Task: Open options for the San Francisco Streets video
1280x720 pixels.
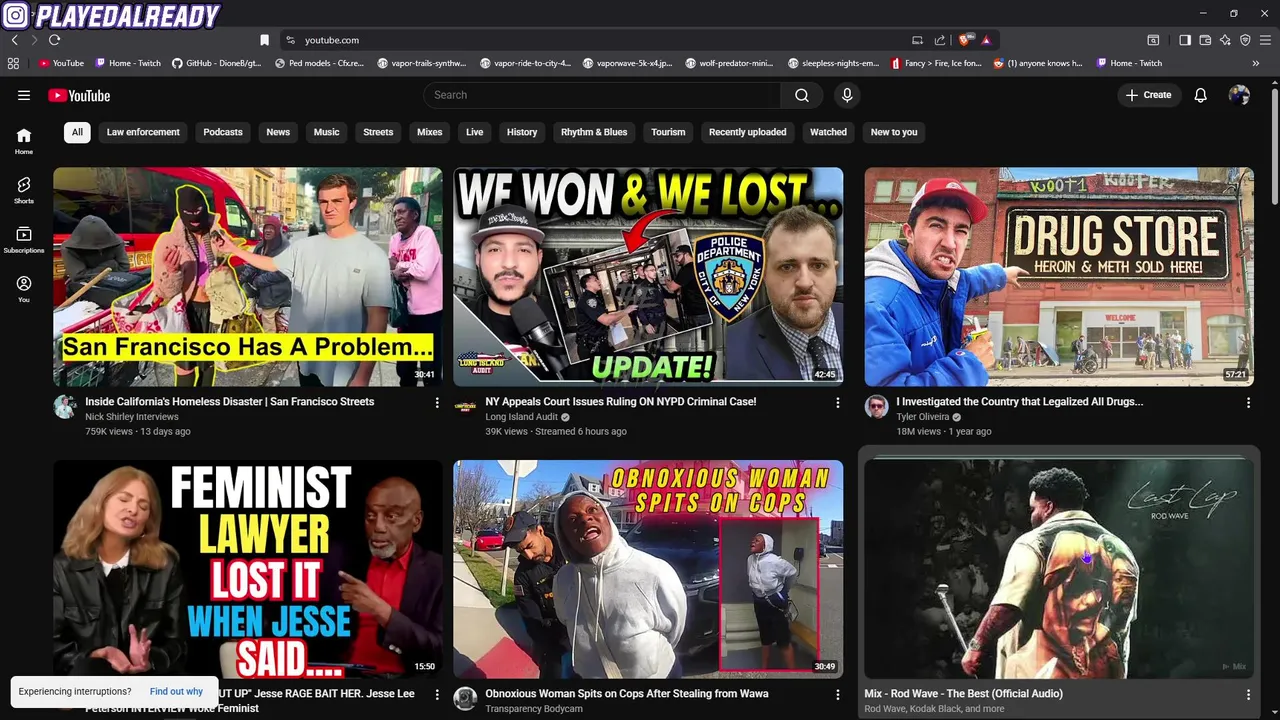Action: [x=437, y=402]
